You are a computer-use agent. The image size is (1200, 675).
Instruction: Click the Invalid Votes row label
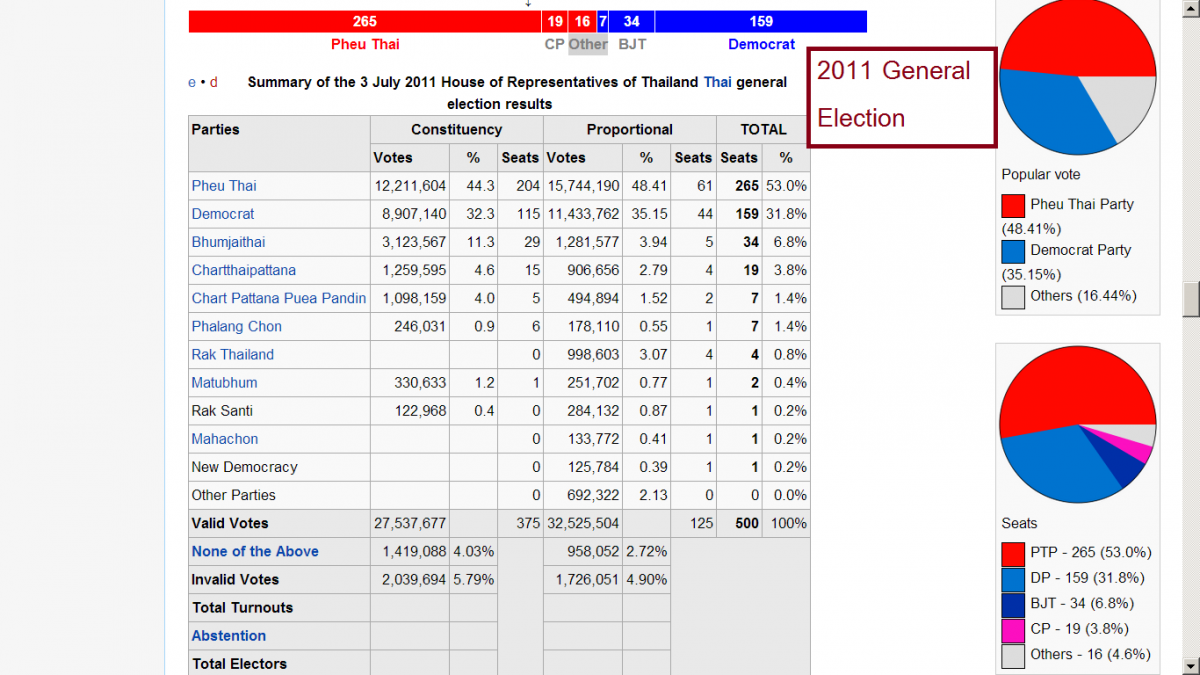pos(235,579)
